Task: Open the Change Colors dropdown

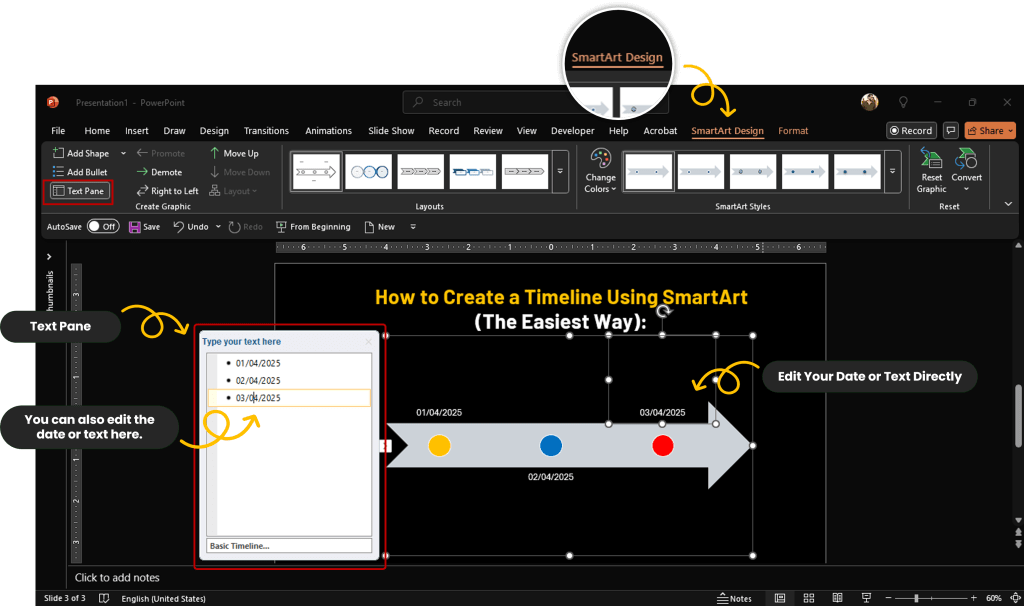Action: [x=600, y=170]
